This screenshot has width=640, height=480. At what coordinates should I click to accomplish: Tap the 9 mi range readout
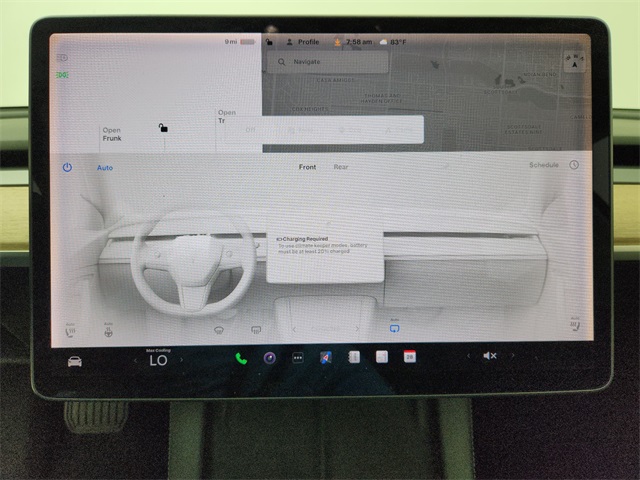tap(231, 42)
